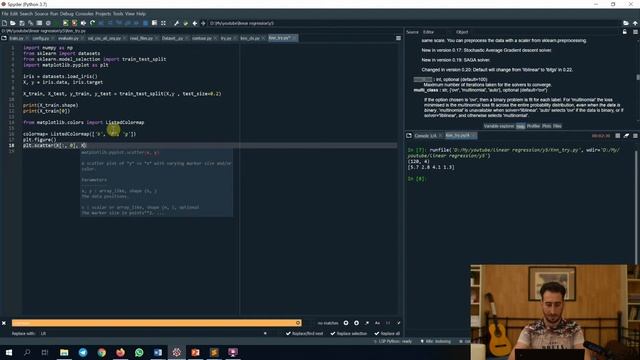Screen dimensions: 640x360
Task: Re-run last script icon
Action: coord(93,23)
